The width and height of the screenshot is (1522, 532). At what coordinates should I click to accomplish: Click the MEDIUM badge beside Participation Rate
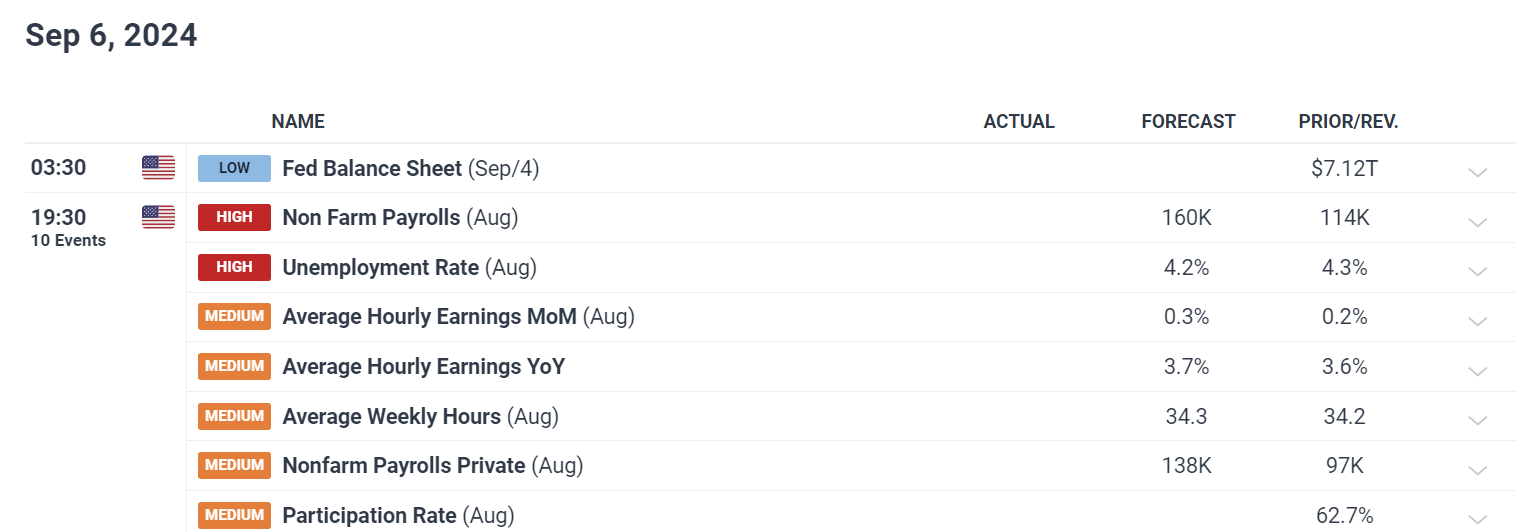[234, 515]
